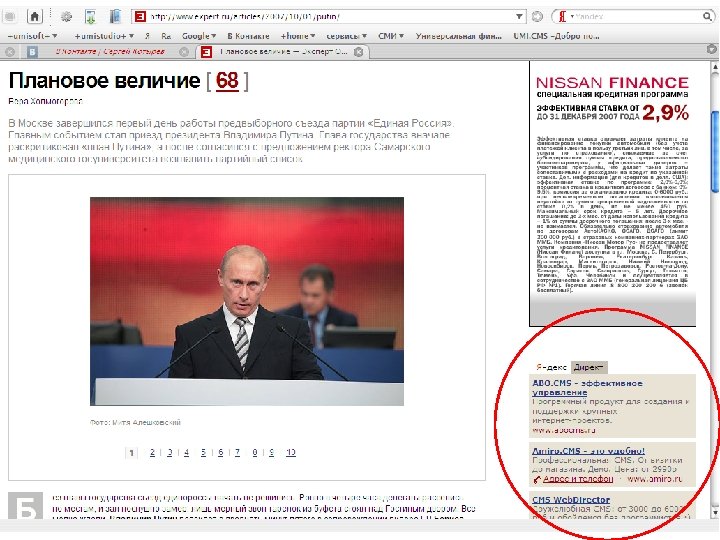Reload the page with the round button
The width and height of the screenshot is (720, 540).
point(537,17)
